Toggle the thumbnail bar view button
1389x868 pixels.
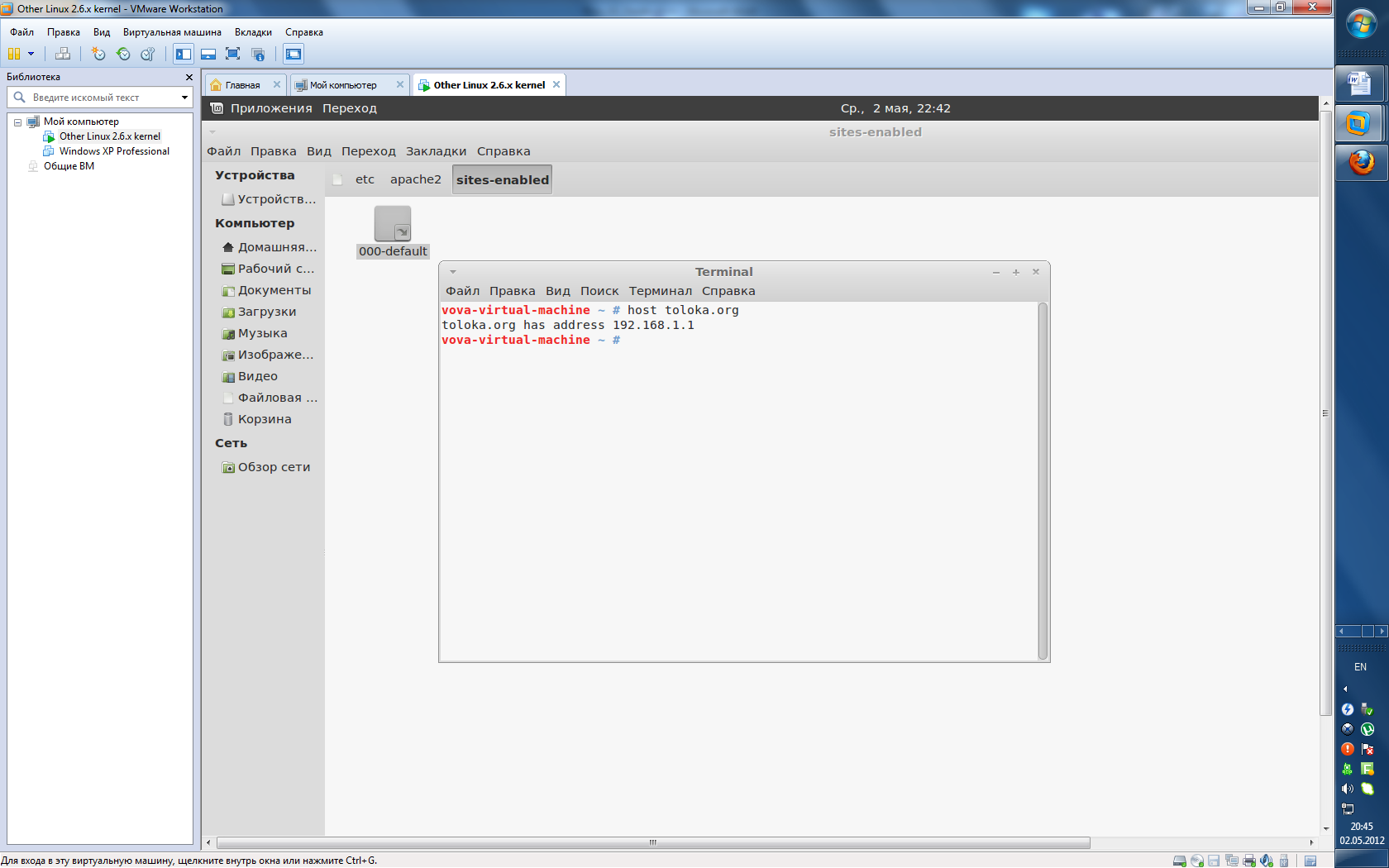point(208,54)
